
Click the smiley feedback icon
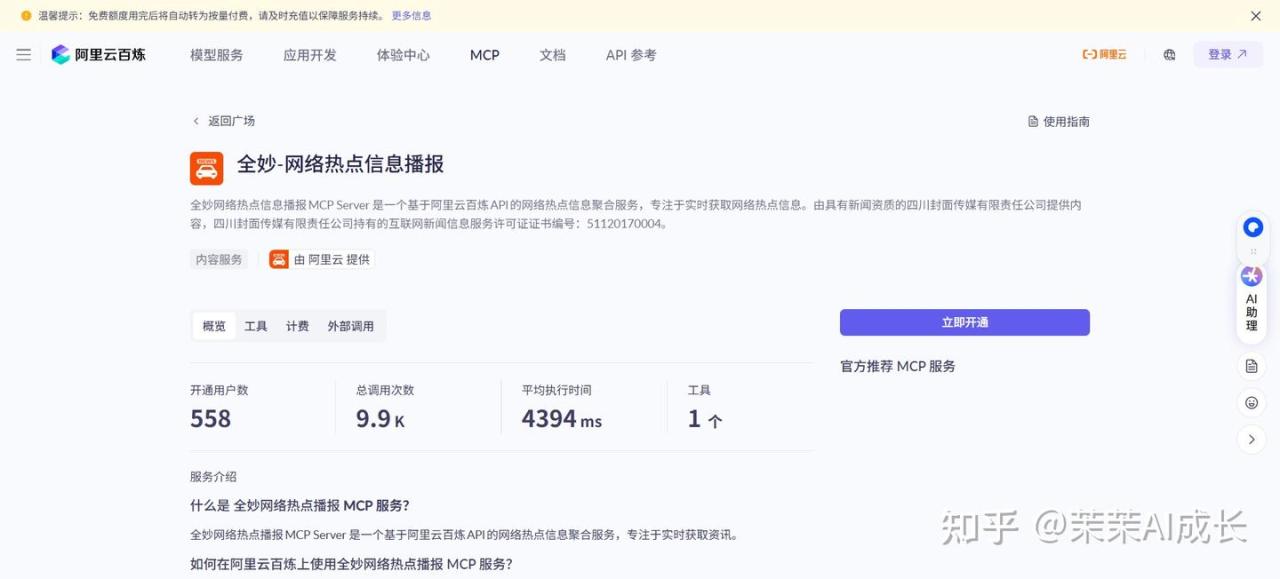1251,403
